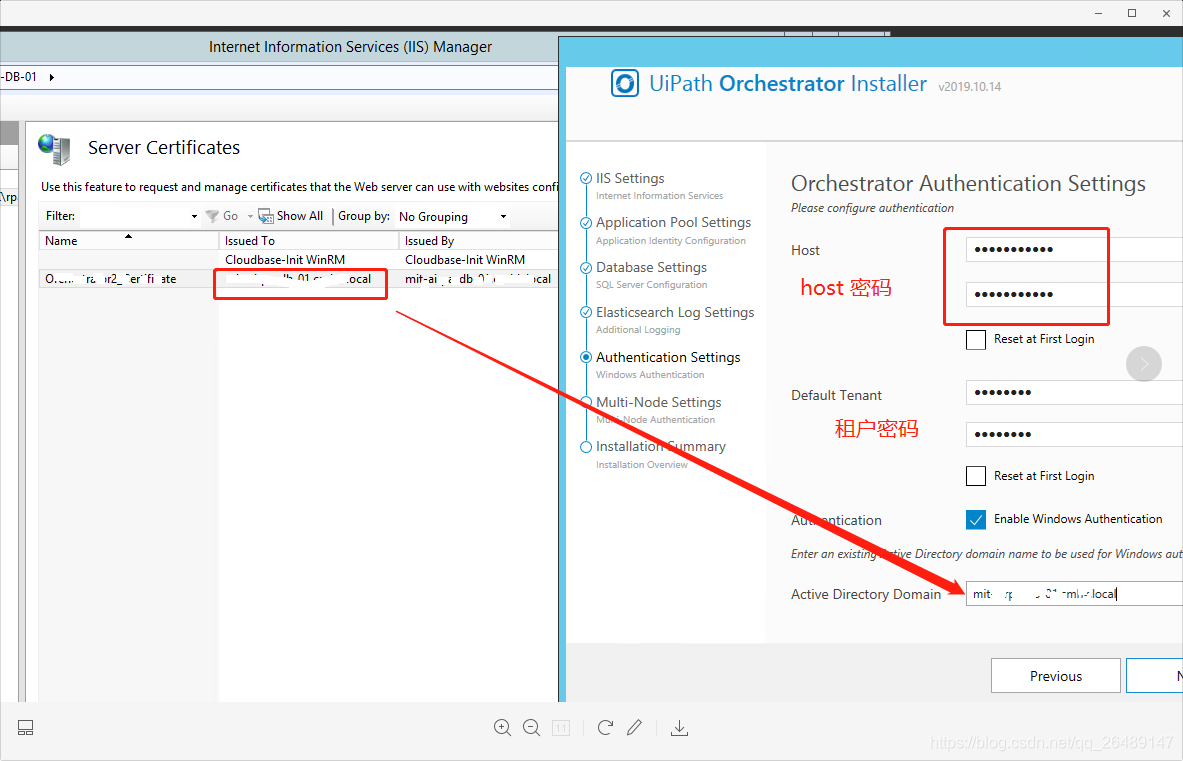Screen dimensions: 1183x761
Task: Click the Previous button
Action: pos(1055,676)
